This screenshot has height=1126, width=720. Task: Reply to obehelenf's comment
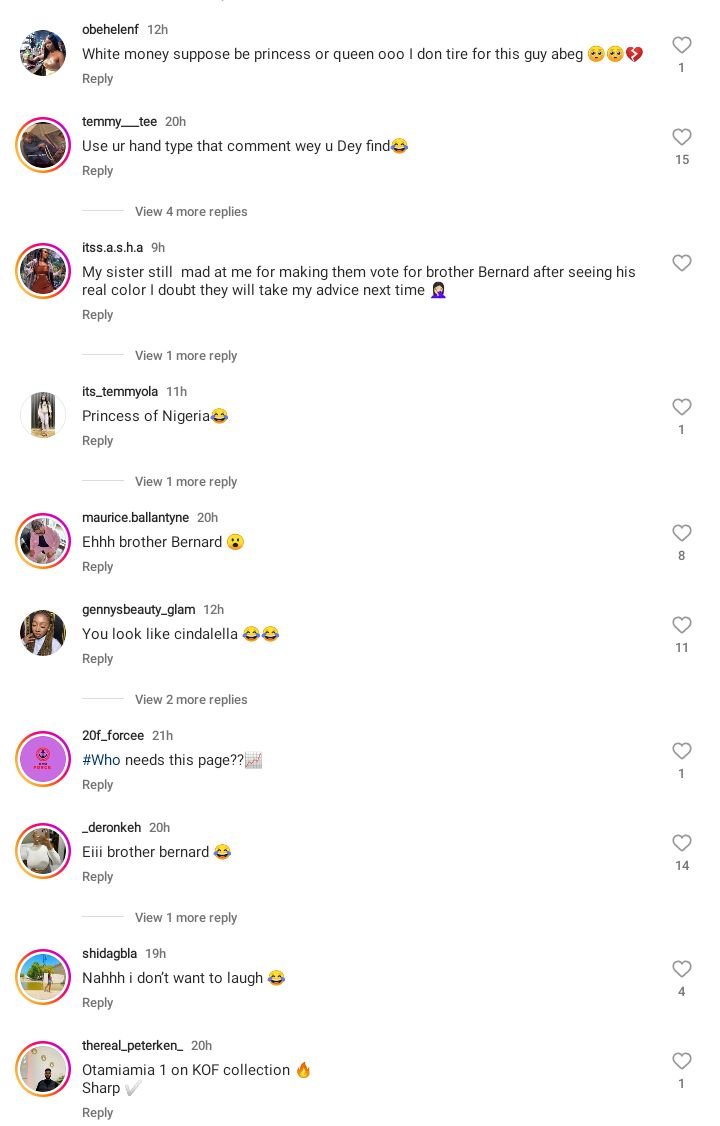(97, 79)
